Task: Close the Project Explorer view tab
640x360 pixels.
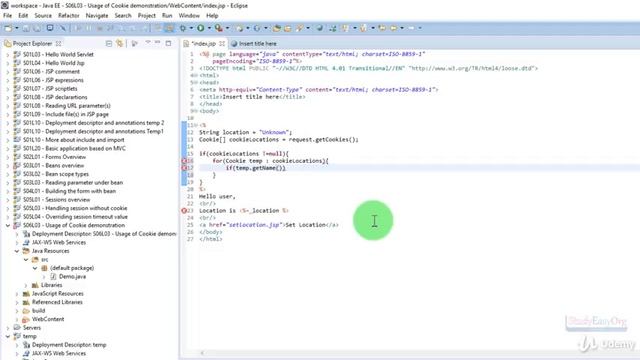Action: pyautogui.click(x=58, y=43)
